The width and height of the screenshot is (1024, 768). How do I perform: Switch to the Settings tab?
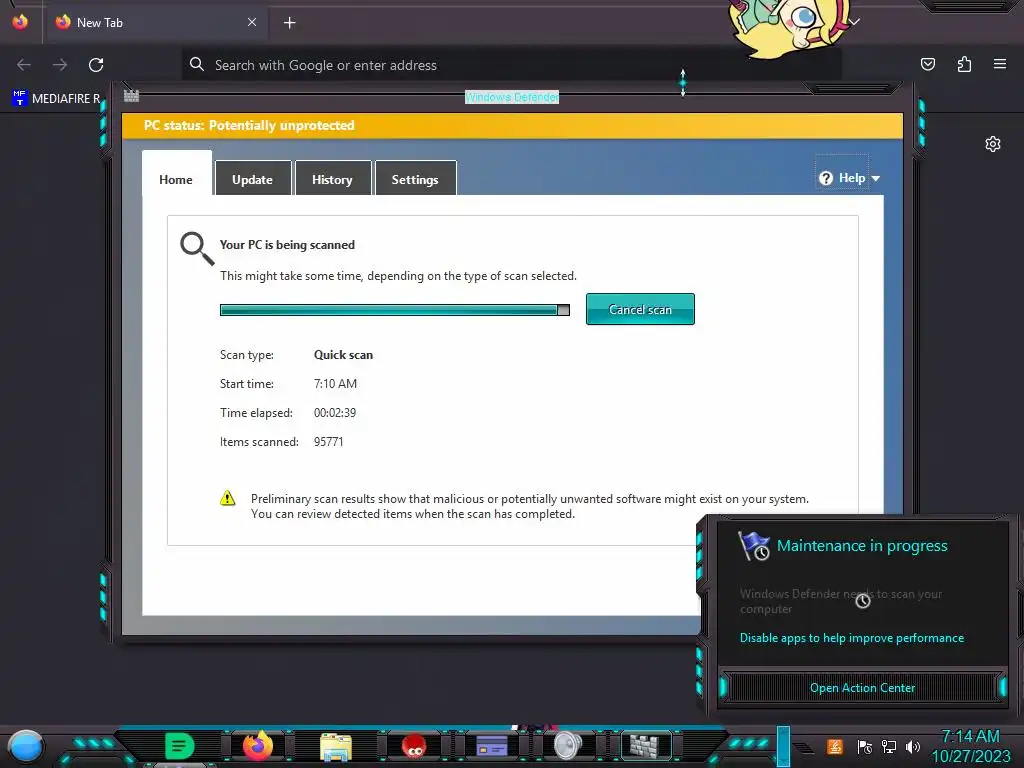(x=415, y=178)
